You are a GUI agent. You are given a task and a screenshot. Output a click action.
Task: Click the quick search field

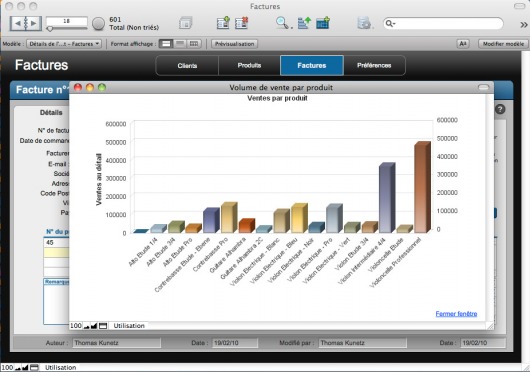[x=443, y=23]
